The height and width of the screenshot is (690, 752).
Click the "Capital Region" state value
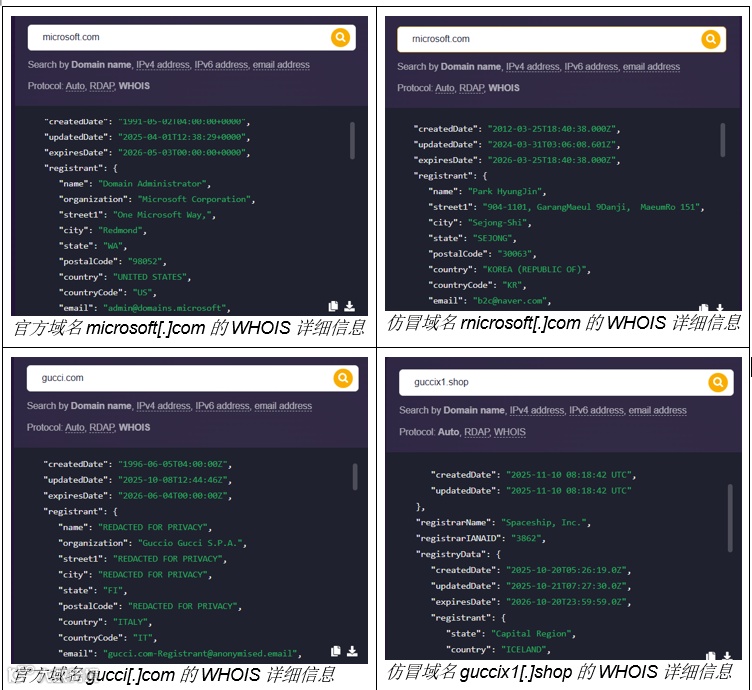(531, 633)
